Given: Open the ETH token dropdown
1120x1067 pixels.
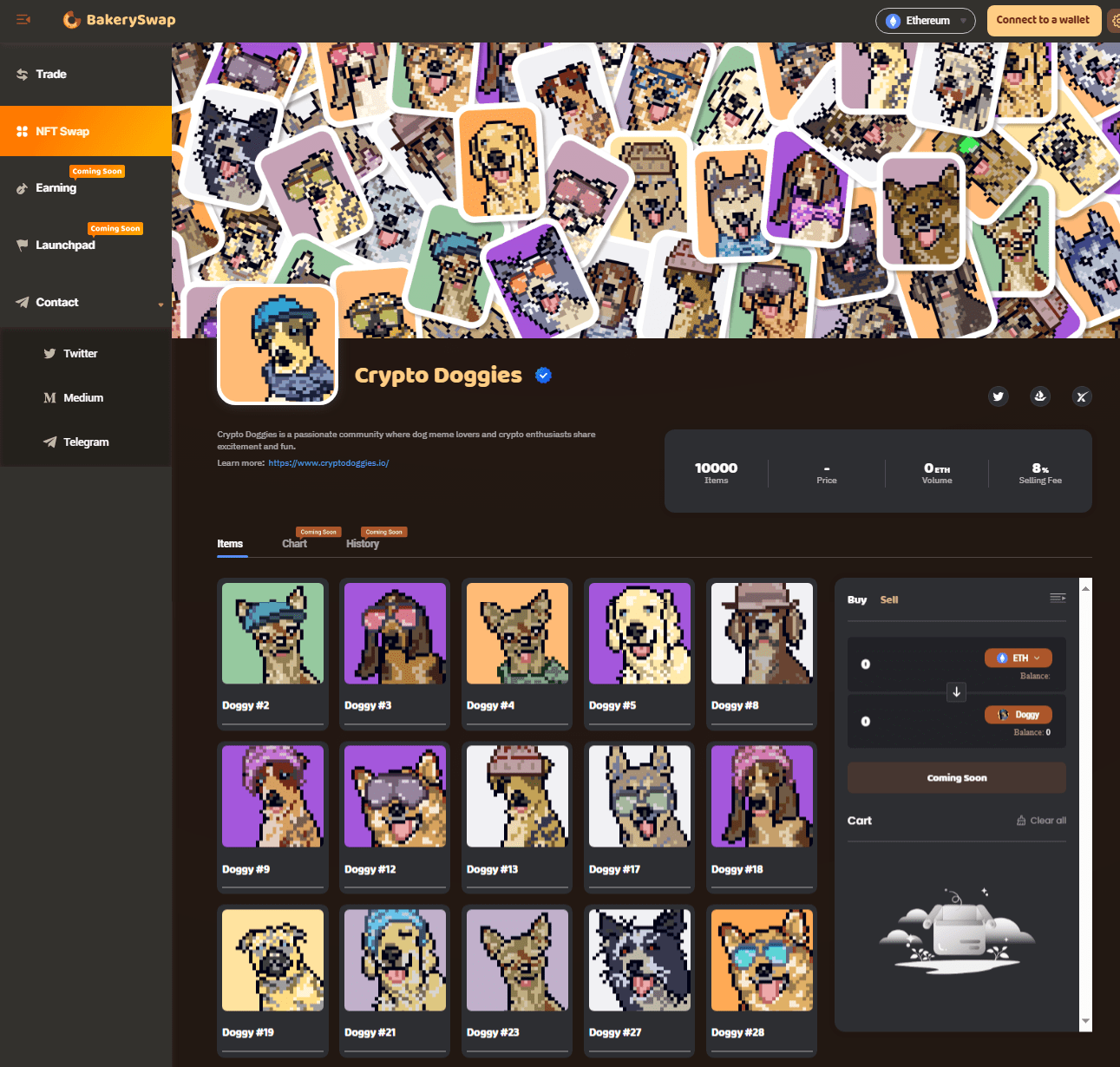Looking at the screenshot, I should pos(1018,658).
